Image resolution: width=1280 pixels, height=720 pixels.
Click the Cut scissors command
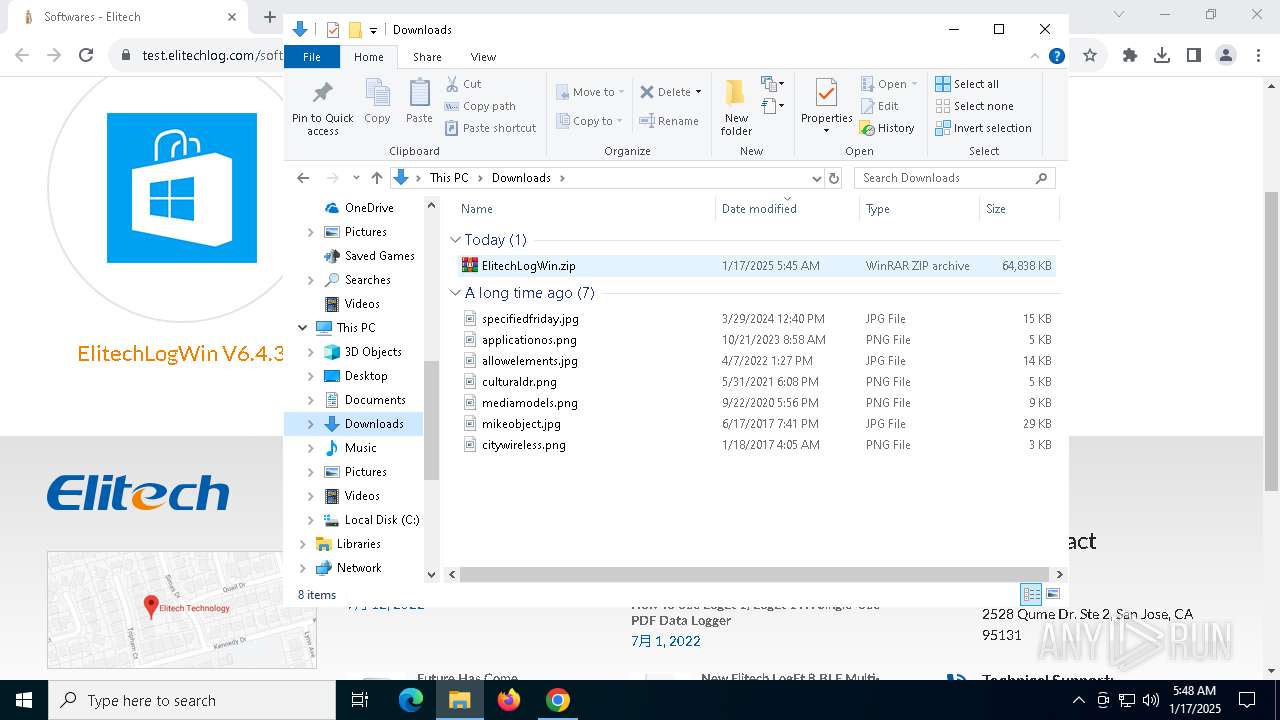463,84
